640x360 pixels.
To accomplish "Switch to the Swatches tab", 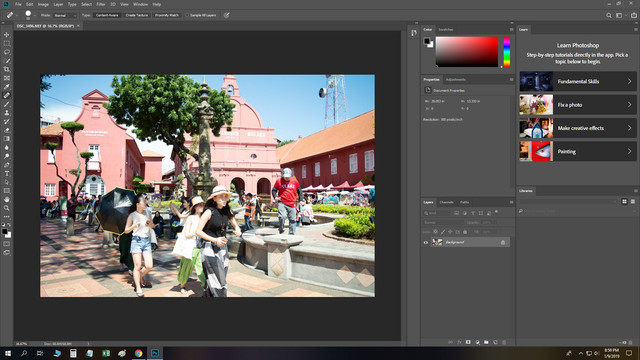I will (446, 30).
